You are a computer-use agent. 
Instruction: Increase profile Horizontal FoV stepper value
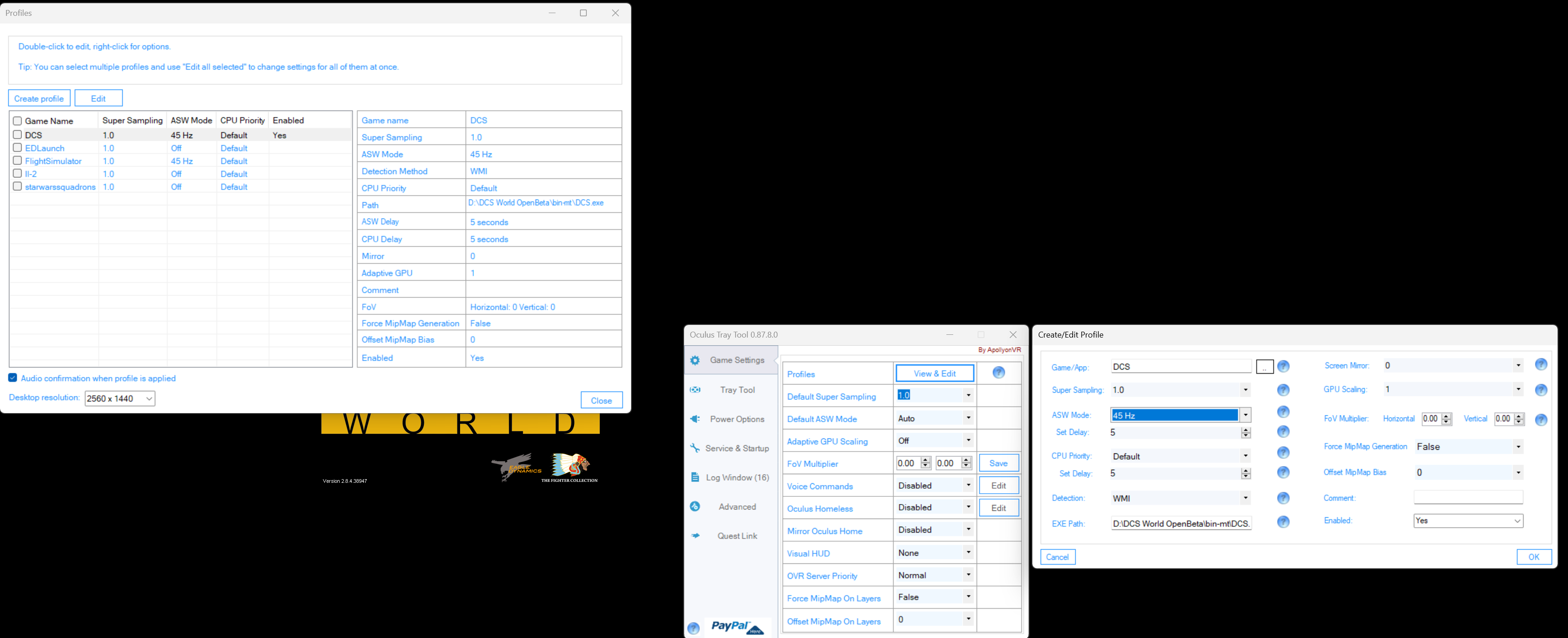click(x=1447, y=416)
